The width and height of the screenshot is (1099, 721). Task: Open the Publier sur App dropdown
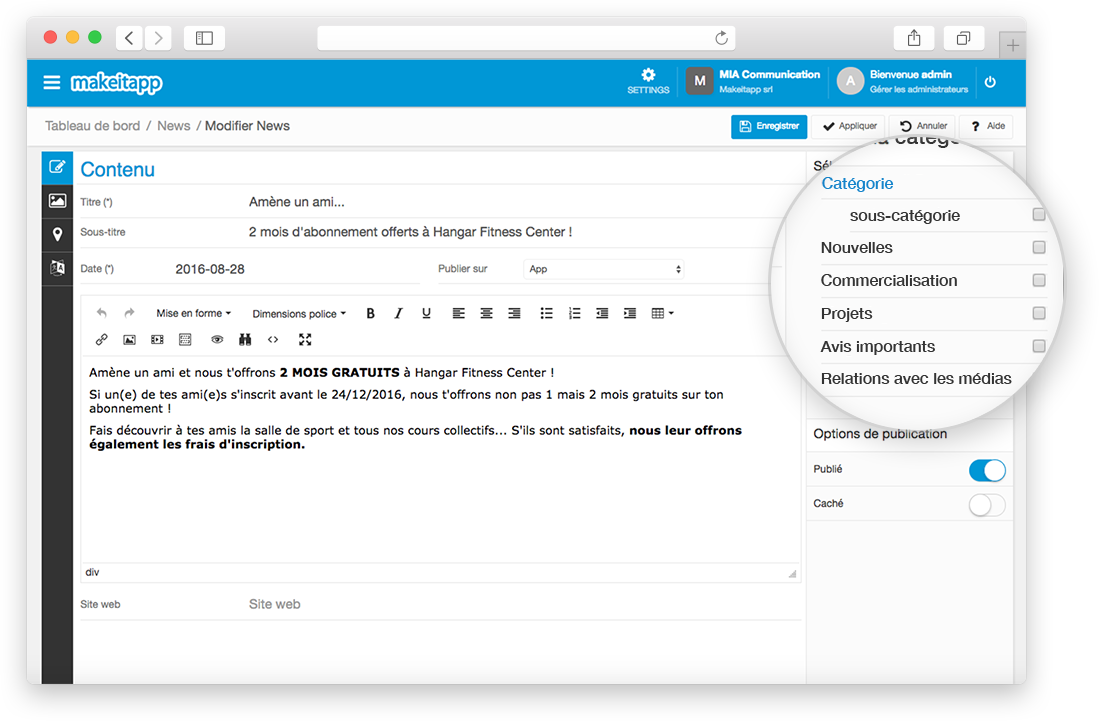click(603, 269)
